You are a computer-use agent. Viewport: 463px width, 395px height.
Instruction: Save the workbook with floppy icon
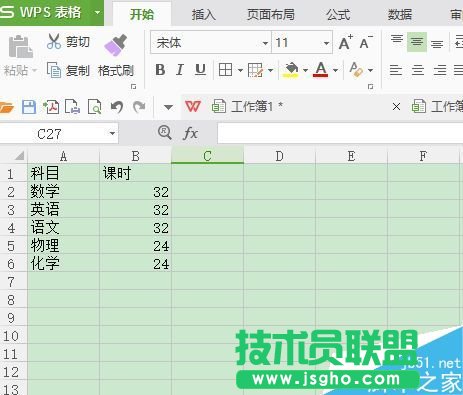[29, 107]
